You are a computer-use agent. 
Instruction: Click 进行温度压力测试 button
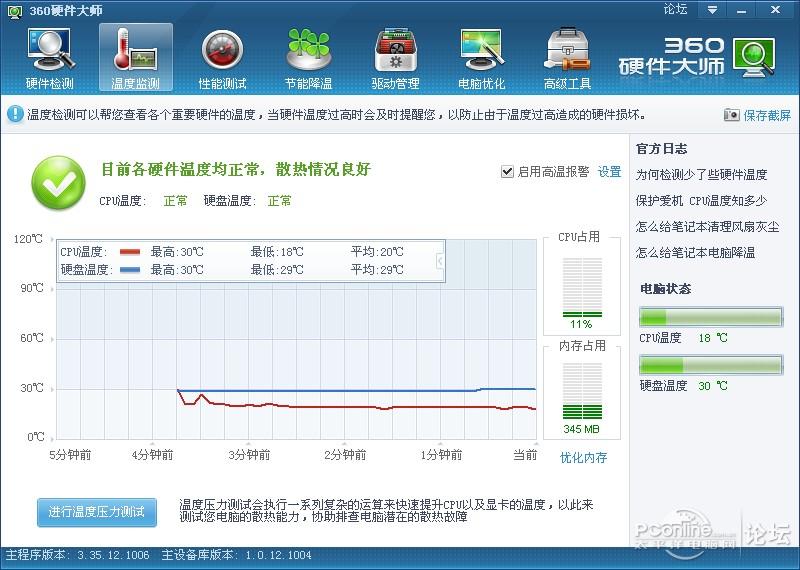[x=97, y=512]
